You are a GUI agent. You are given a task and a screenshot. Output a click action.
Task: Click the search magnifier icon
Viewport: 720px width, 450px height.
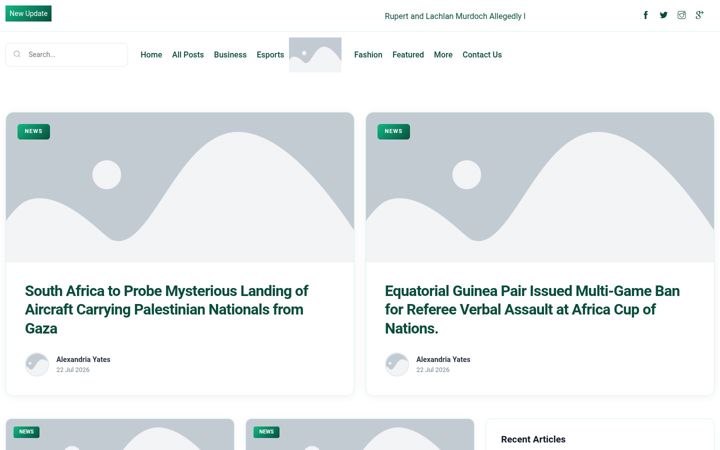17,54
